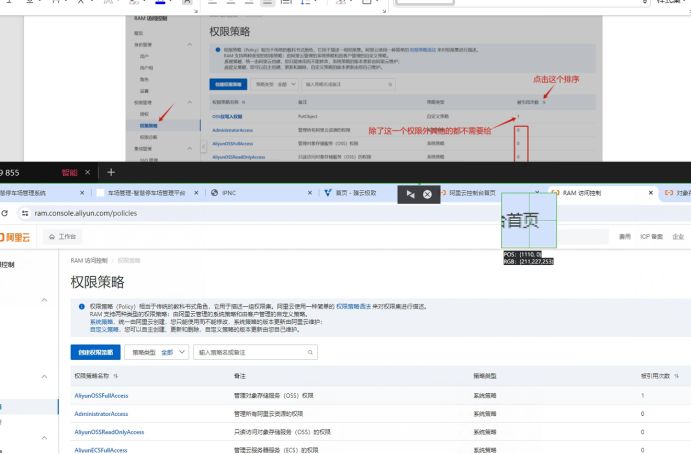Sort by 被引用次数 column sort icon
Viewport: 691px width, 454px height.
coord(676,376)
